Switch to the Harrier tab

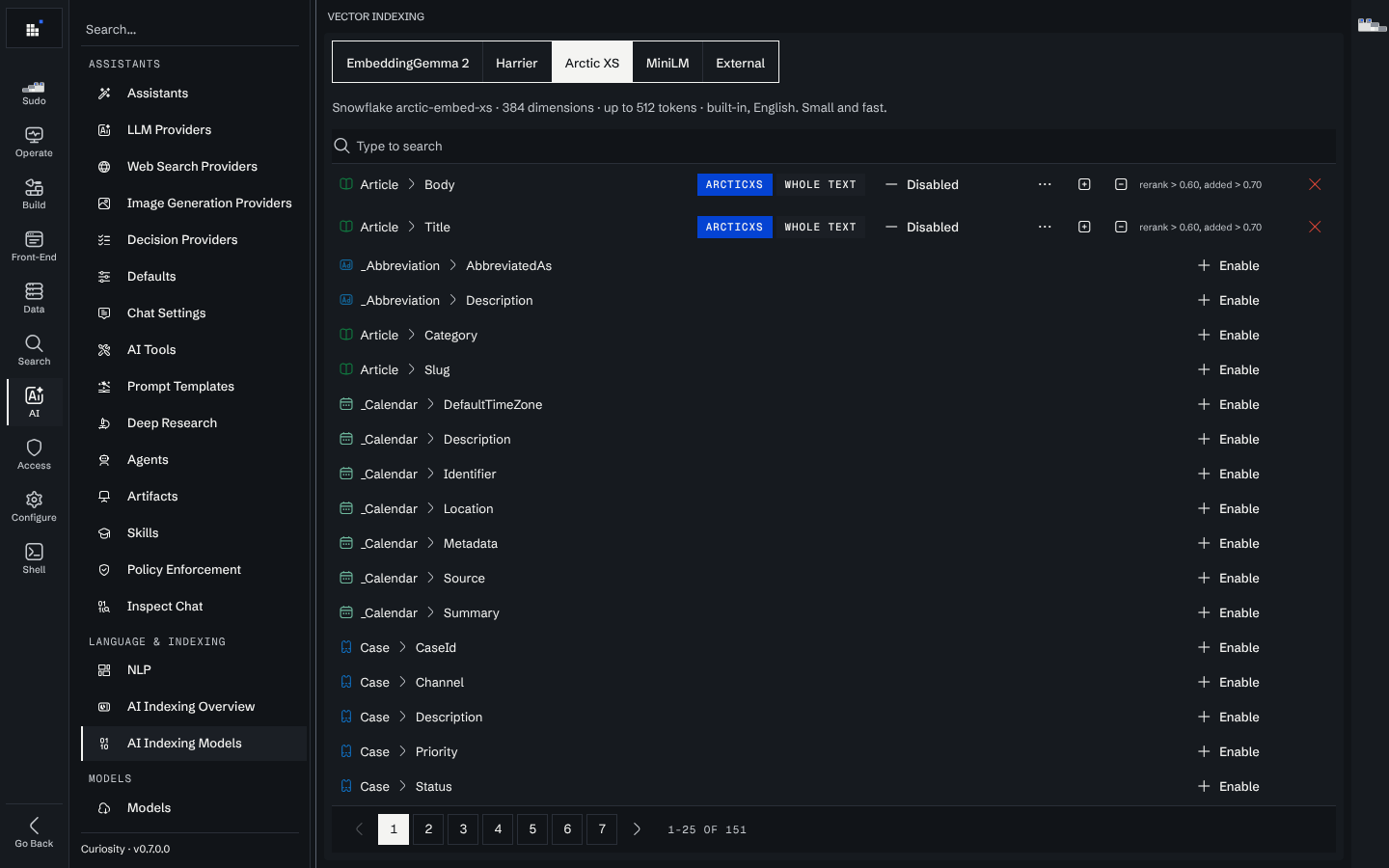pyautogui.click(x=517, y=63)
